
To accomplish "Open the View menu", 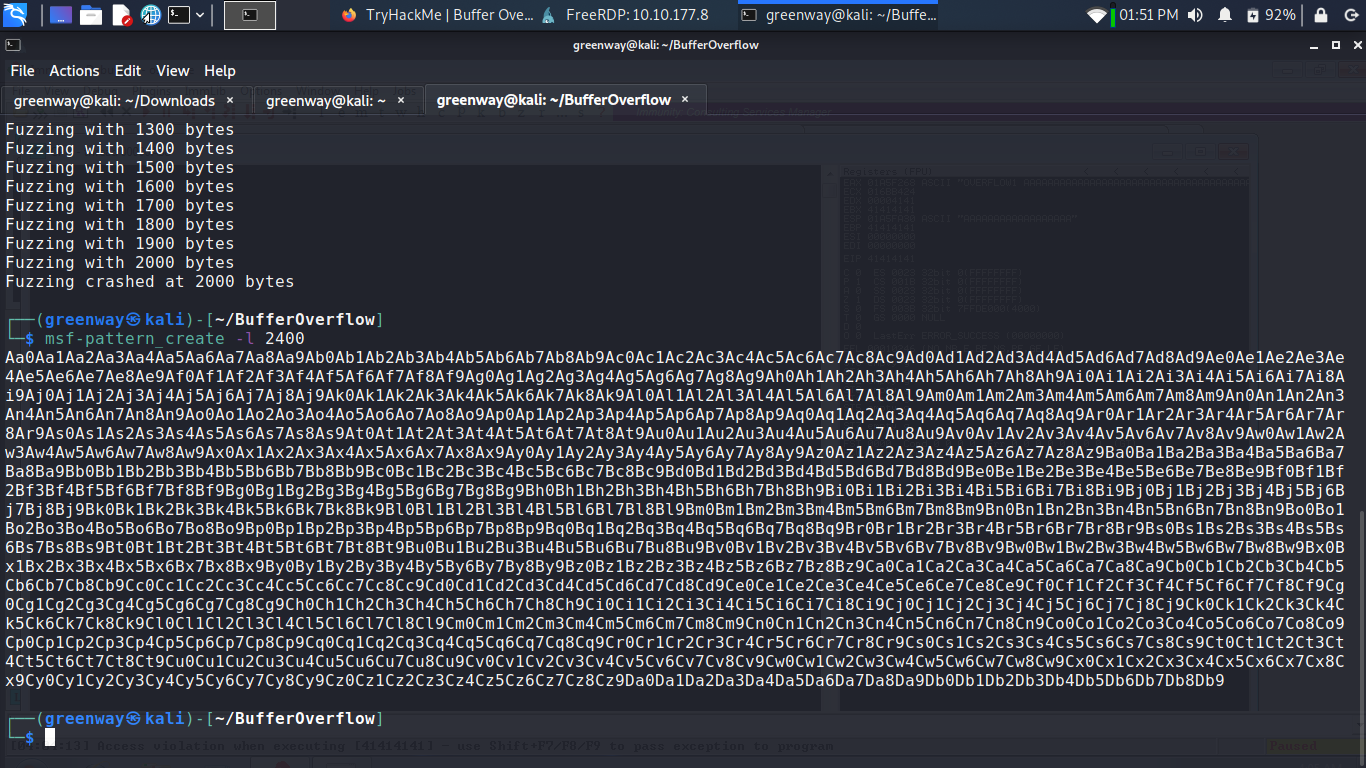I will (x=172, y=71).
